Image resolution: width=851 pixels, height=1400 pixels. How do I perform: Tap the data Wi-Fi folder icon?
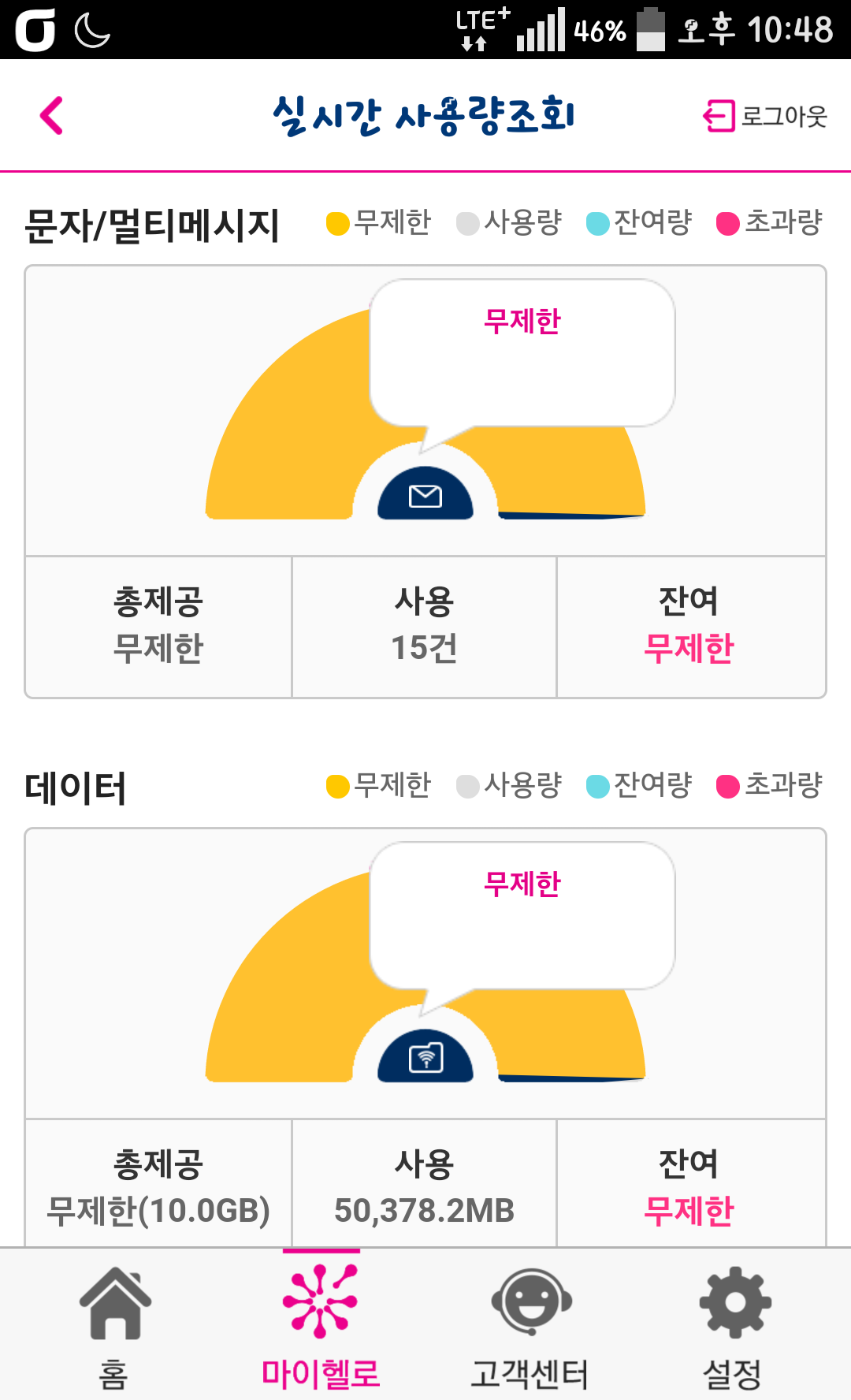click(x=425, y=1058)
